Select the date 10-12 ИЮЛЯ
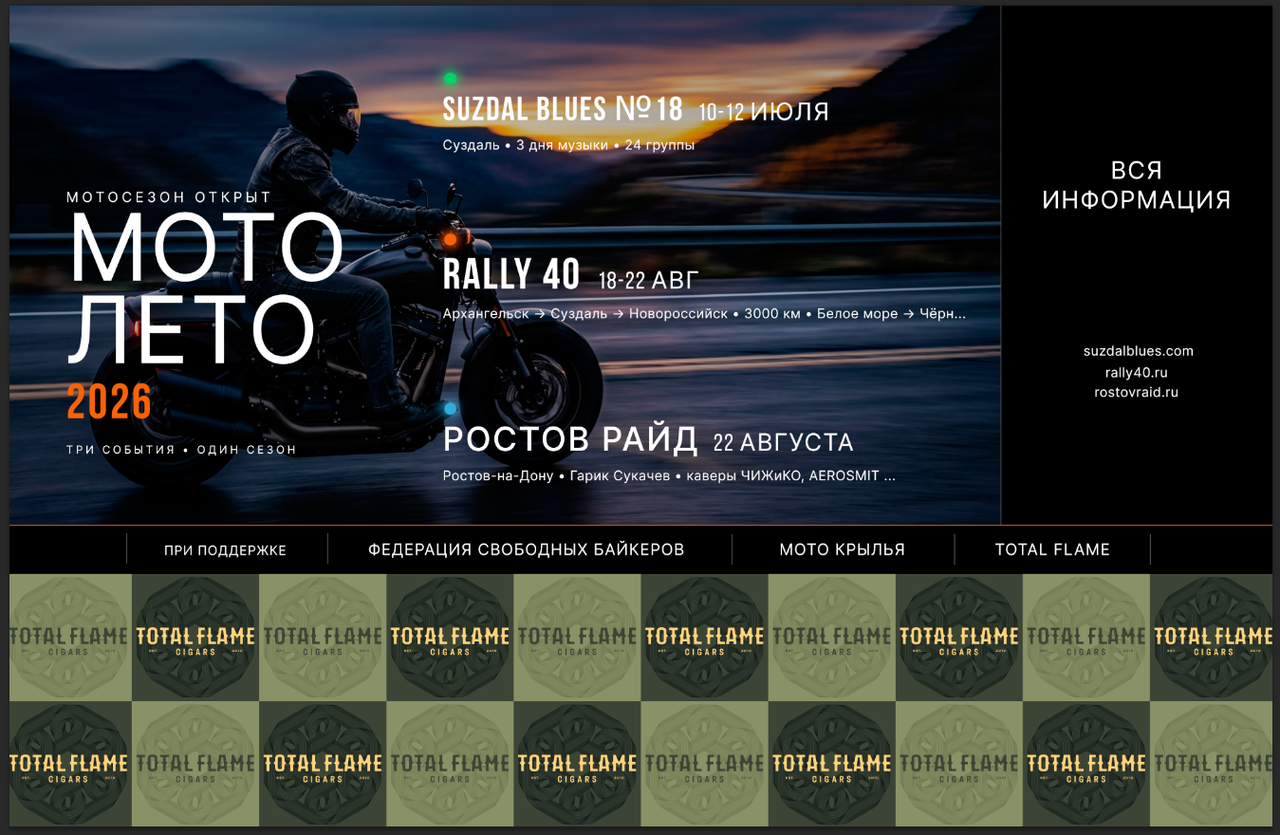Screen dimensions: 1280x835 (x=764, y=112)
